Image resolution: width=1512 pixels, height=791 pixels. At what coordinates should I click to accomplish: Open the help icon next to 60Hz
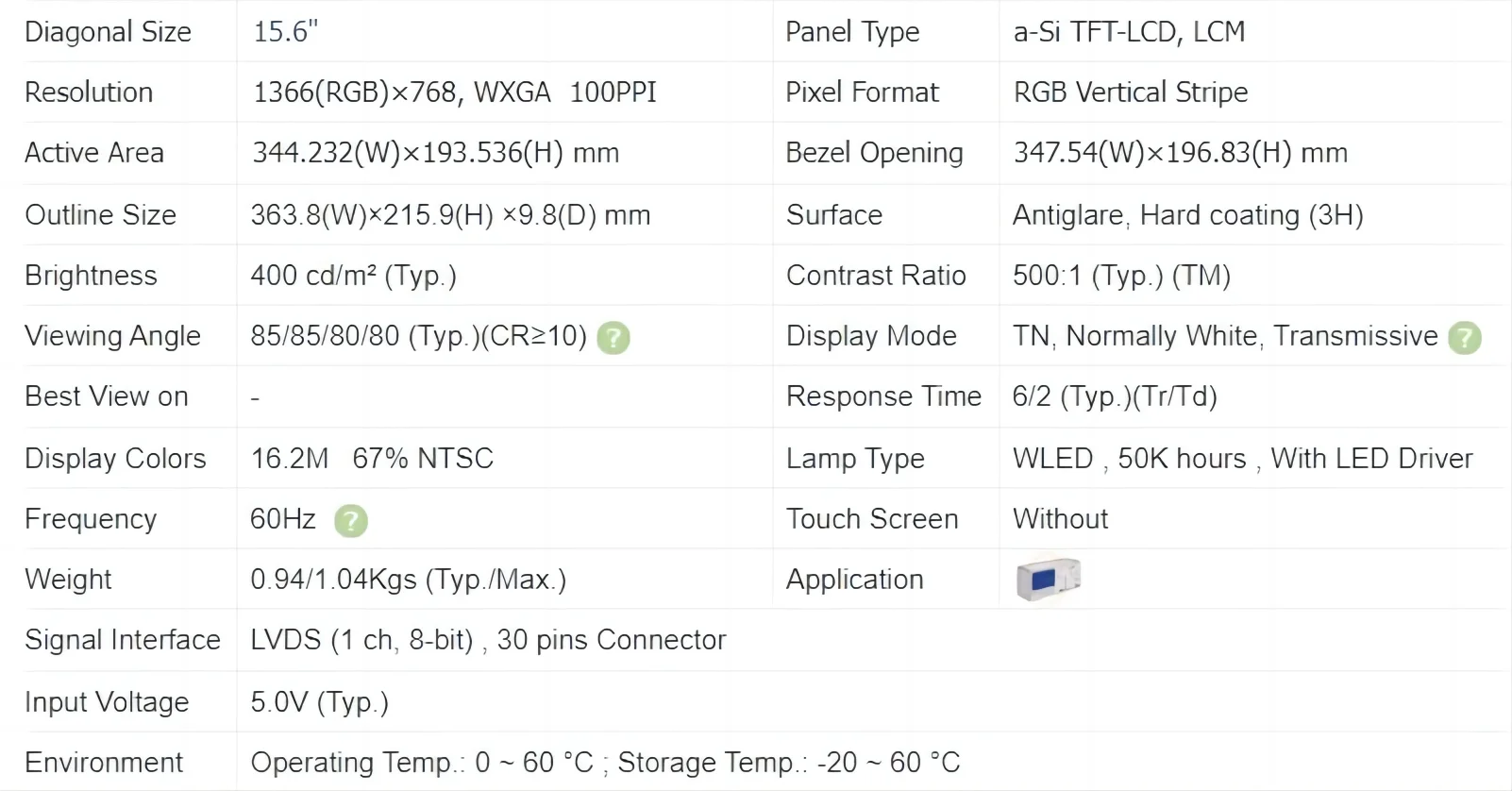(351, 520)
